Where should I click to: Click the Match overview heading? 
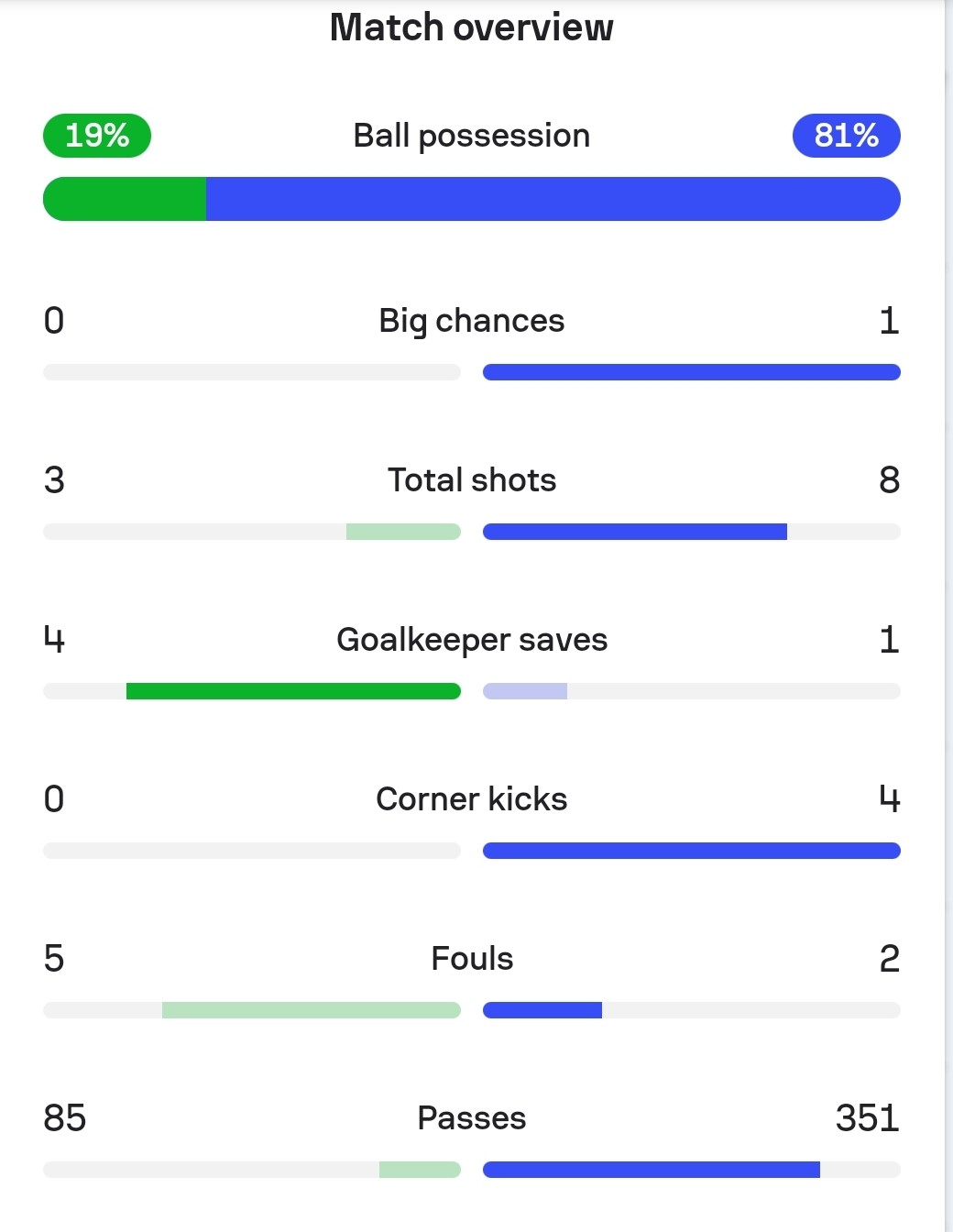[x=471, y=27]
